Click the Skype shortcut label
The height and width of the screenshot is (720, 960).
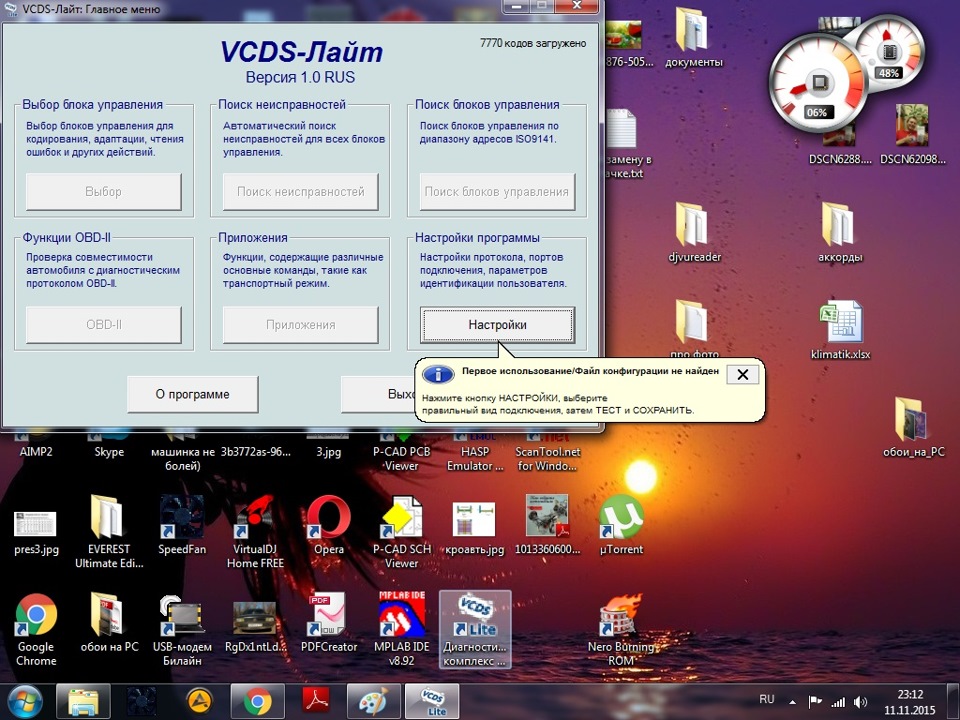pos(109,452)
